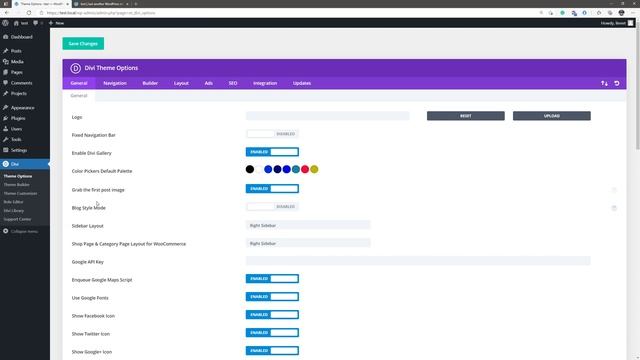This screenshot has width=640, height=360.
Task: Enable the Blog Style Mode toggle
Action: (272, 207)
